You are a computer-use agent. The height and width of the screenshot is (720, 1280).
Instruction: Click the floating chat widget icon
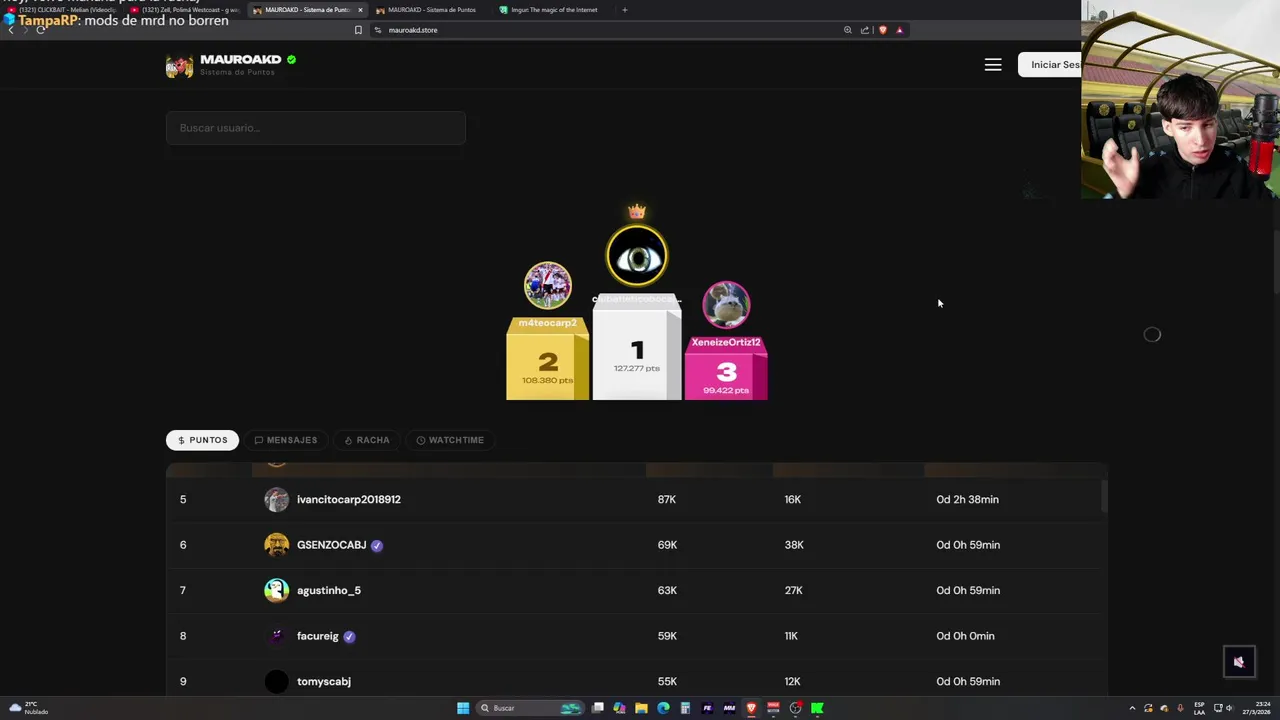[x=1239, y=662]
